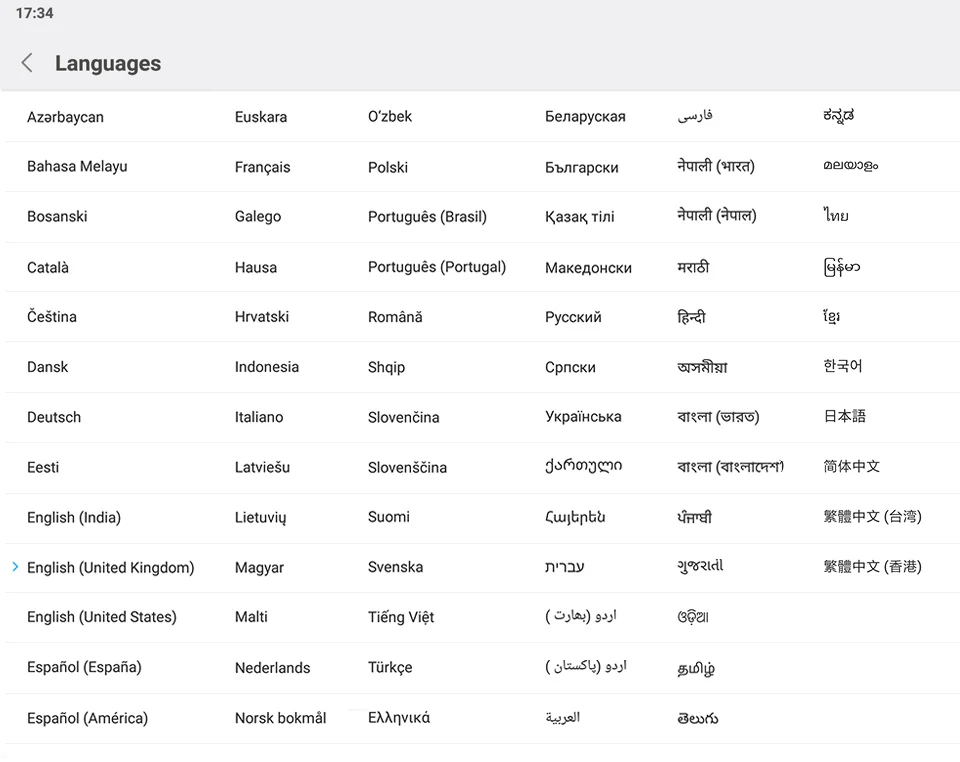This screenshot has height=762, width=960.
Task: Click the selected-language chevron beside English (United Kingdom)
Action: click(x=15, y=567)
